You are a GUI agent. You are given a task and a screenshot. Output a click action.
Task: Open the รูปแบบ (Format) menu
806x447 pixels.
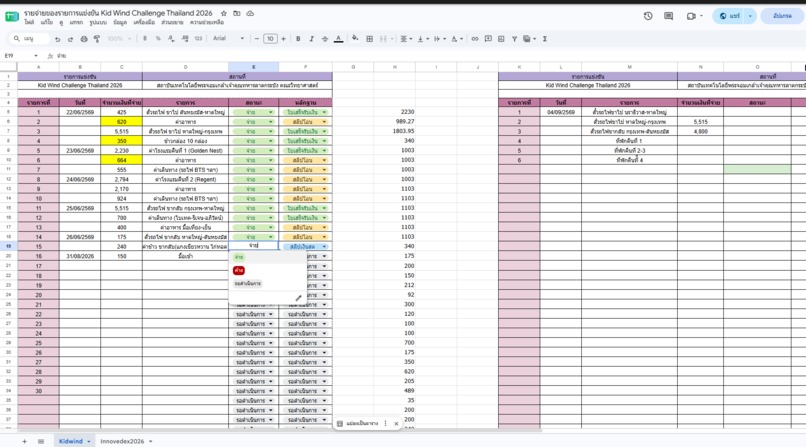tap(98, 23)
